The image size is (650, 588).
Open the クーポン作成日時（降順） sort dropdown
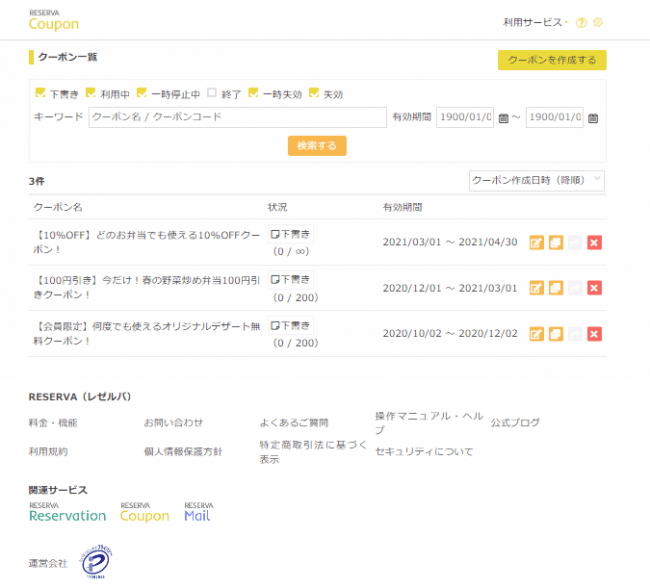(536, 180)
